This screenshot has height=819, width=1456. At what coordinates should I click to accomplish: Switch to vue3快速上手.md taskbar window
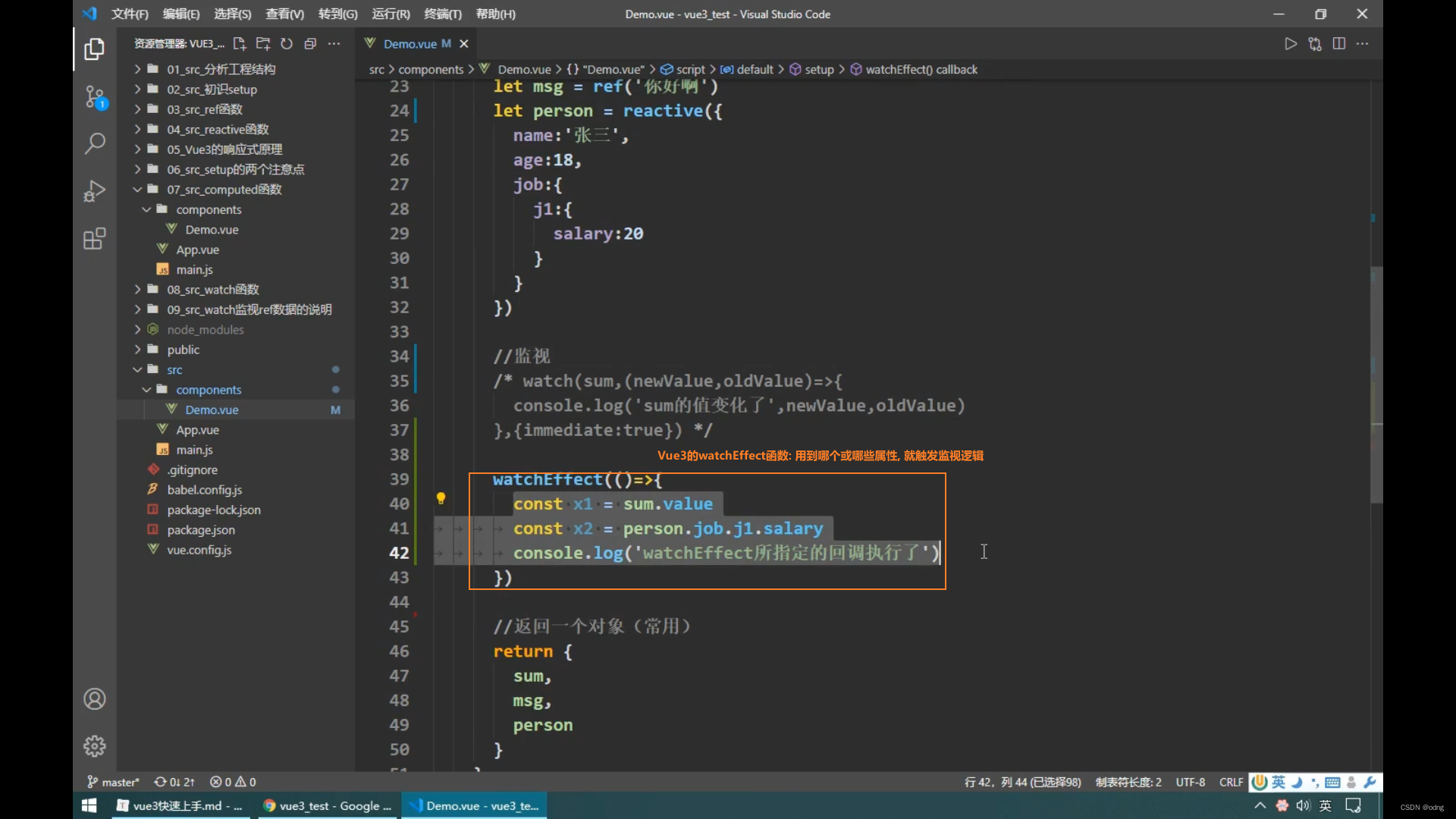tap(179, 805)
